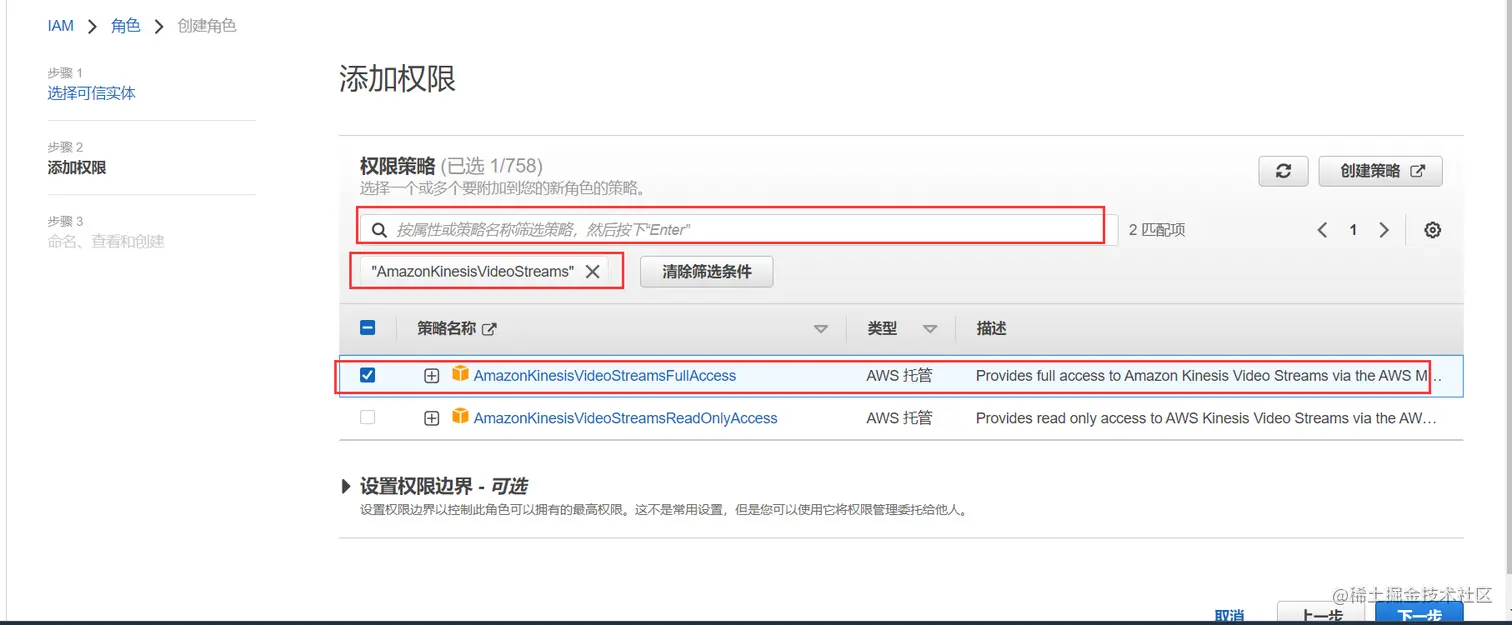
Task: Open AmazonKinesisVideoStreamsFullAccess policy link
Action: [605, 376]
